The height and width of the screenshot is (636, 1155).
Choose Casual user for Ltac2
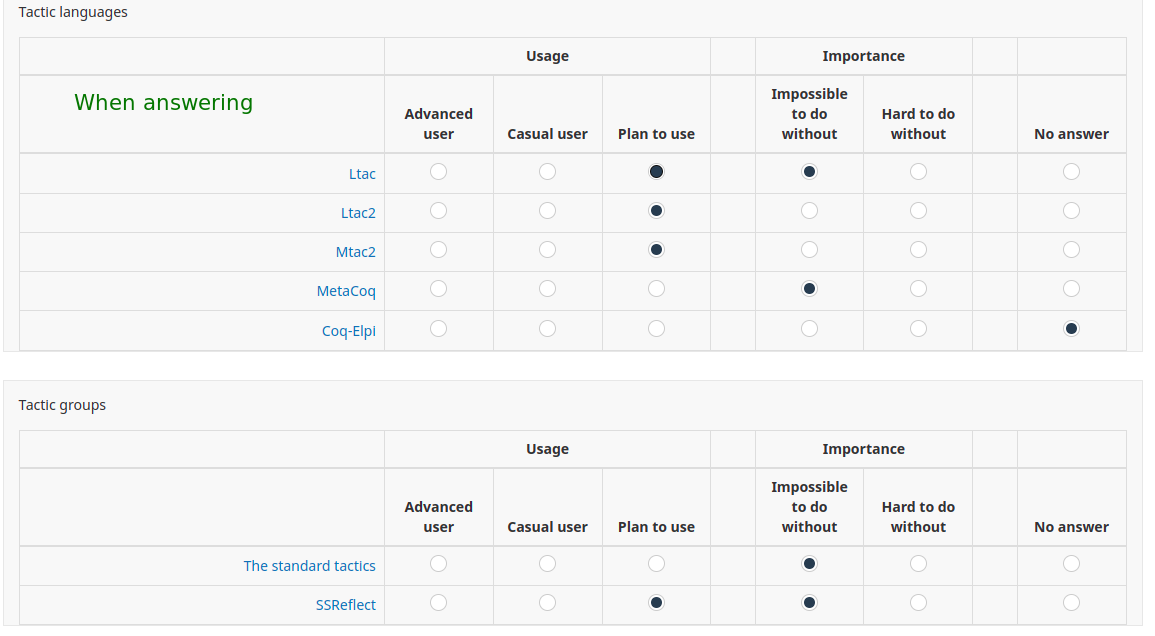coord(547,211)
